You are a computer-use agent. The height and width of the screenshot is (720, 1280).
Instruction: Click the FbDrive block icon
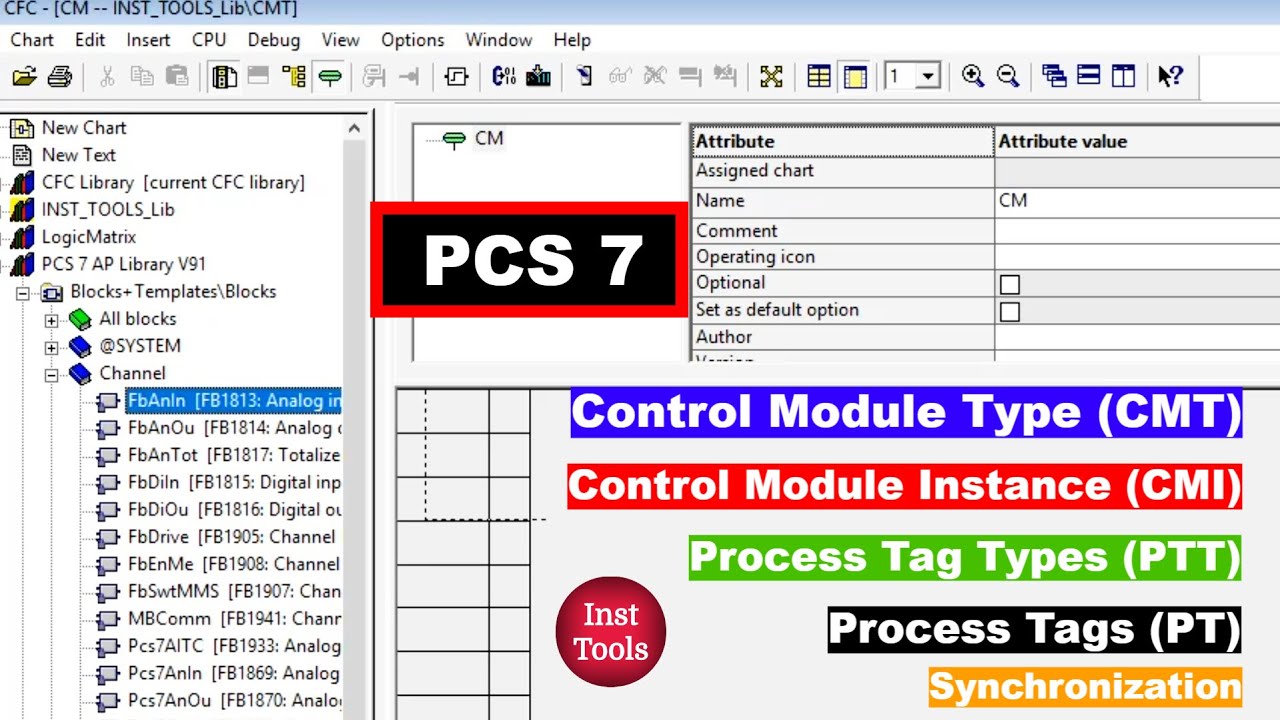pos(108,537)
